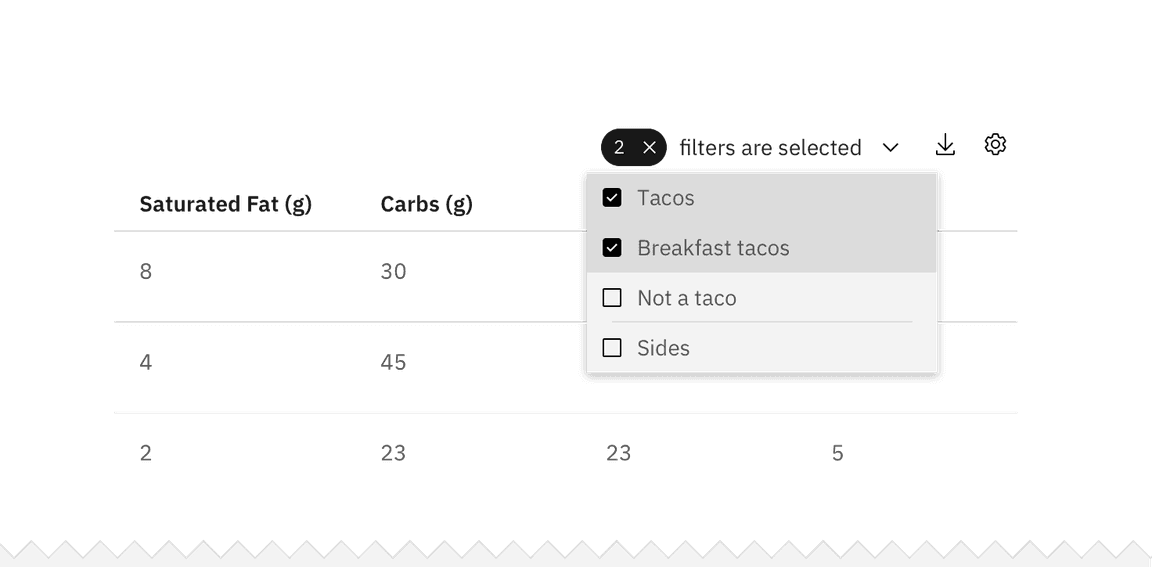Select the Sides option label
This screenshot has width=1152, height=567.
point(663,348)
